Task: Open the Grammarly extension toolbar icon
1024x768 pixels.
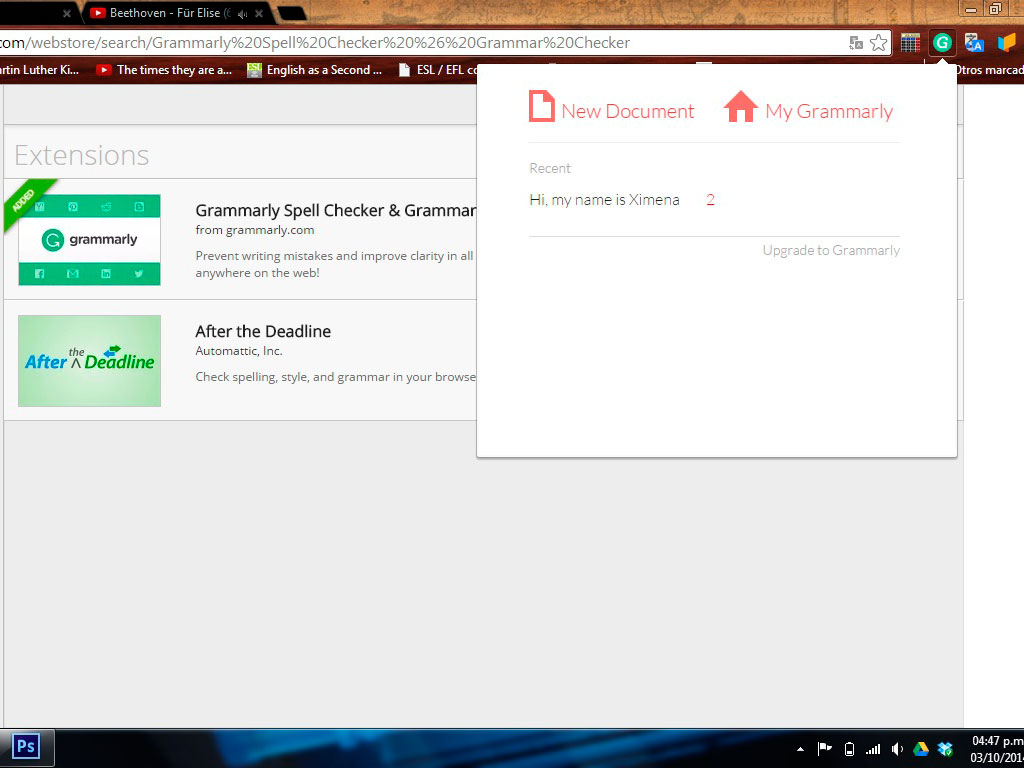Action: pyautogui.click(x=942, y=43)
